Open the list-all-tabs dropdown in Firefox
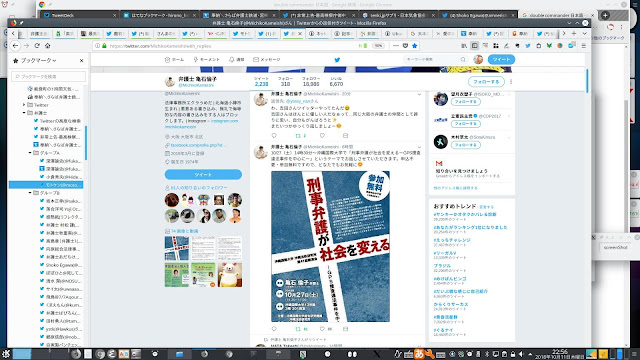Viewport: 640px width, 360px height. (x=584, y=33)
